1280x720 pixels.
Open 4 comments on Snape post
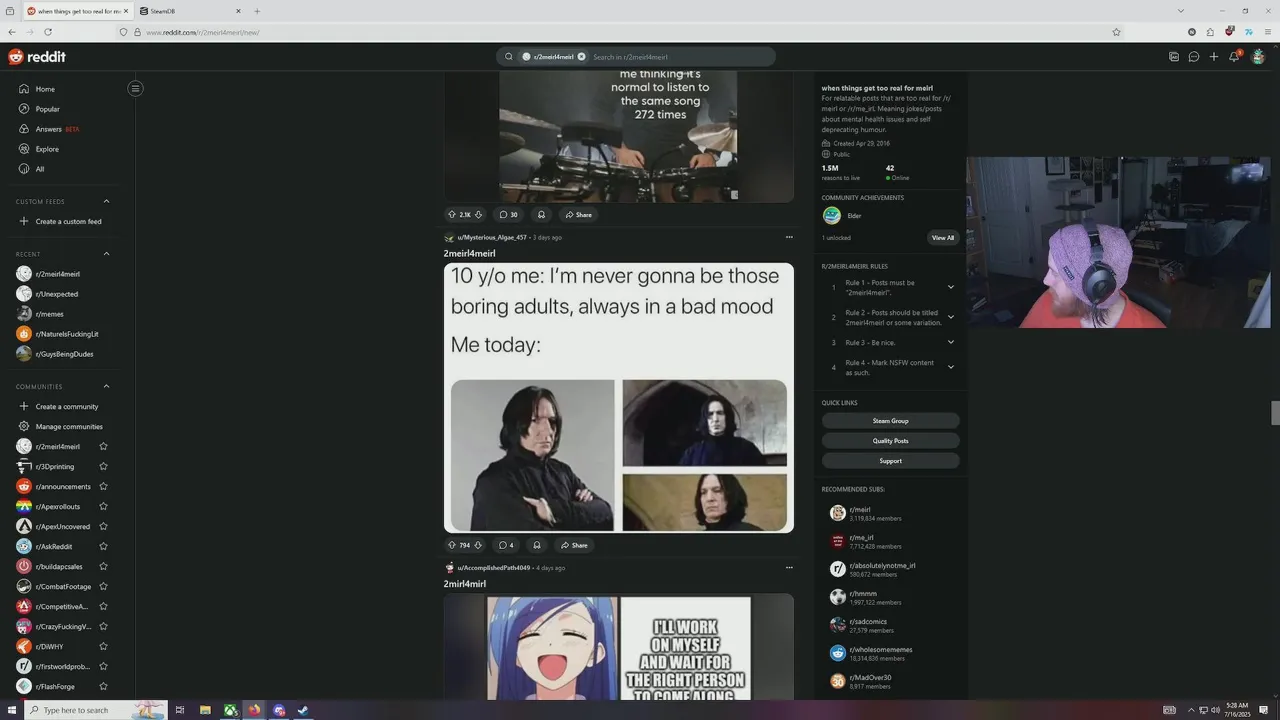[x=506, y=545]
